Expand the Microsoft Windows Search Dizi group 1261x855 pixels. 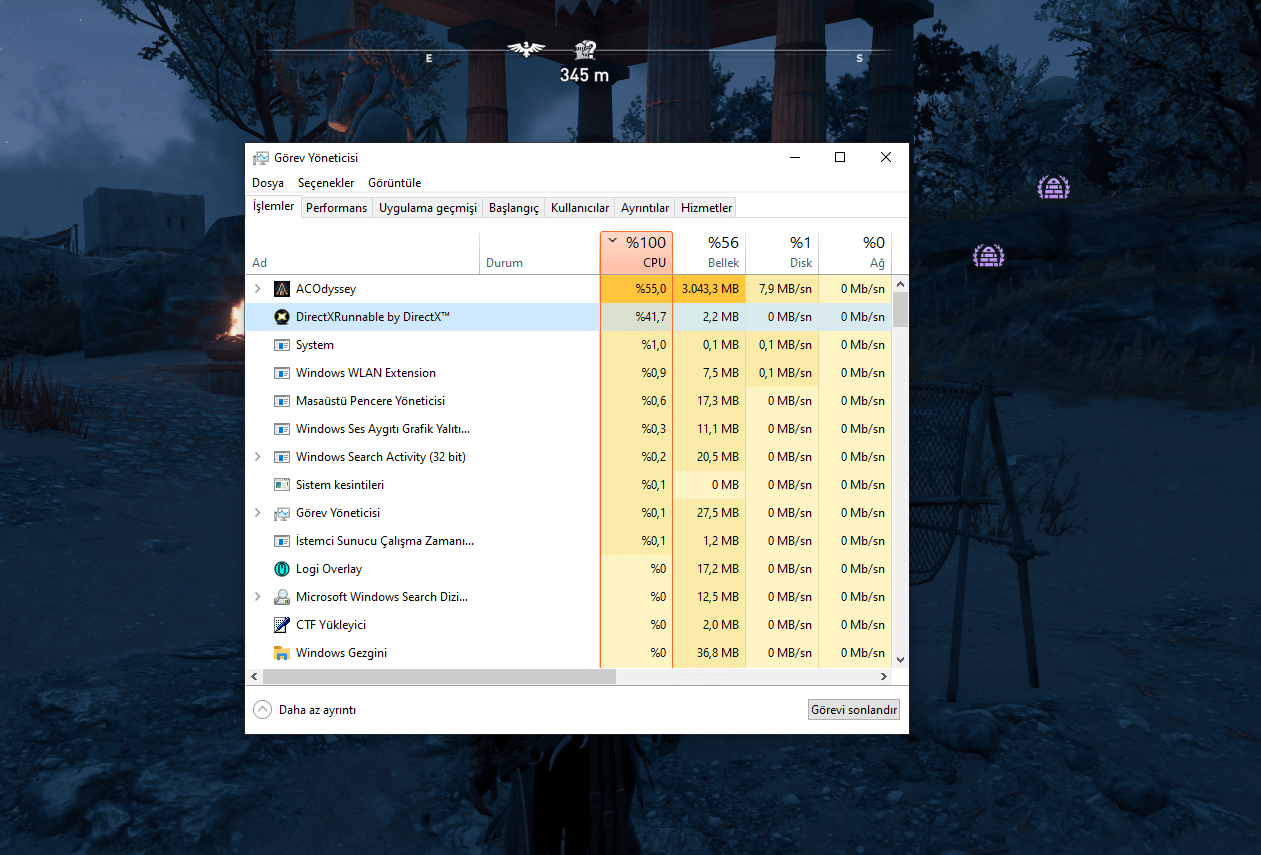coord(258,597)
